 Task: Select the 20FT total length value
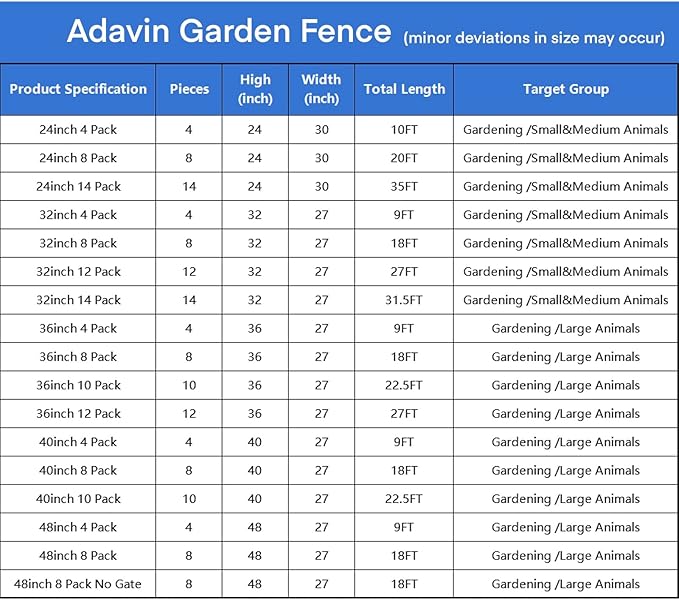click(404, 158)
